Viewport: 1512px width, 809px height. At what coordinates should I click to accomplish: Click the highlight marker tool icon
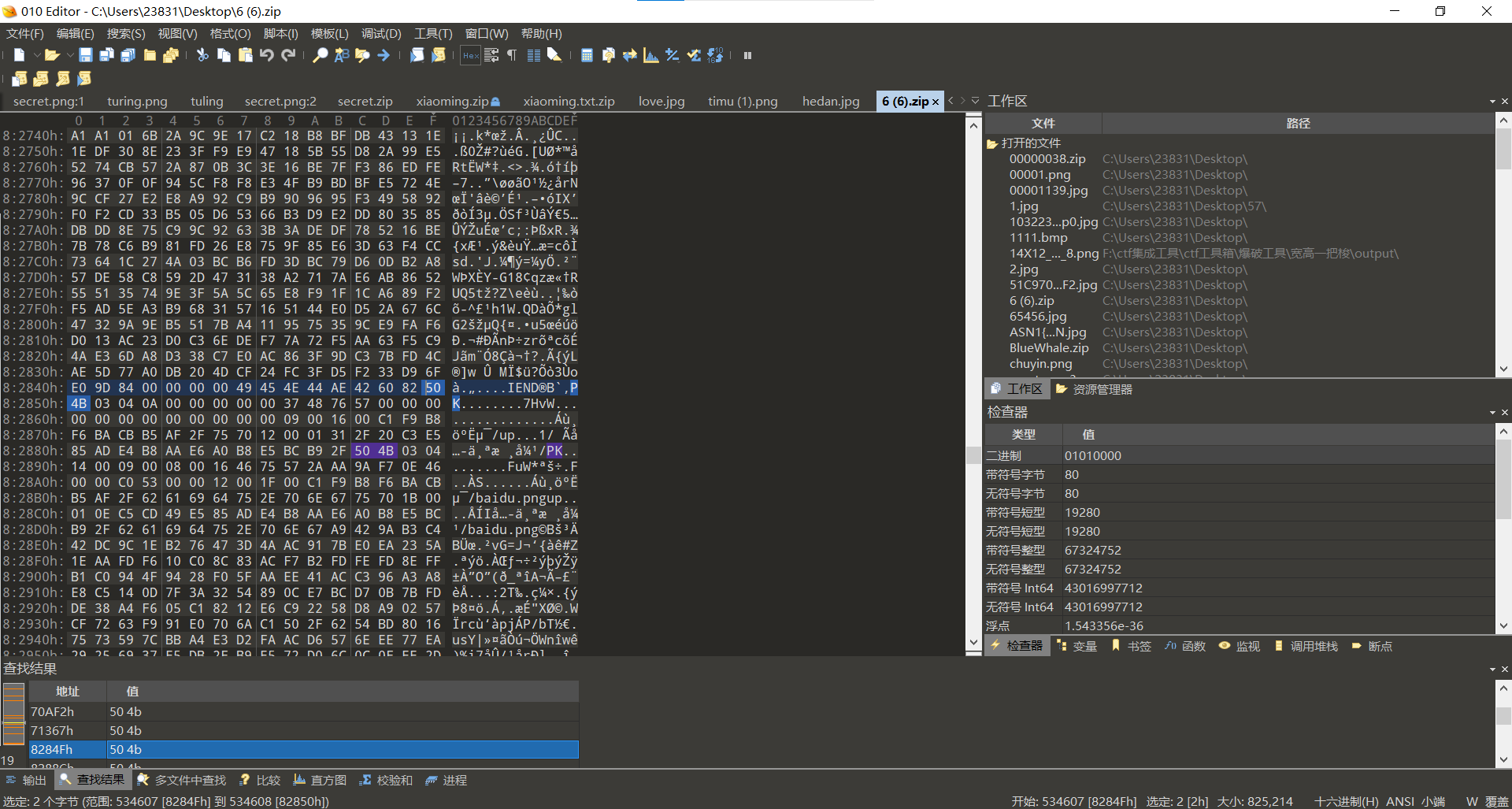554,55
